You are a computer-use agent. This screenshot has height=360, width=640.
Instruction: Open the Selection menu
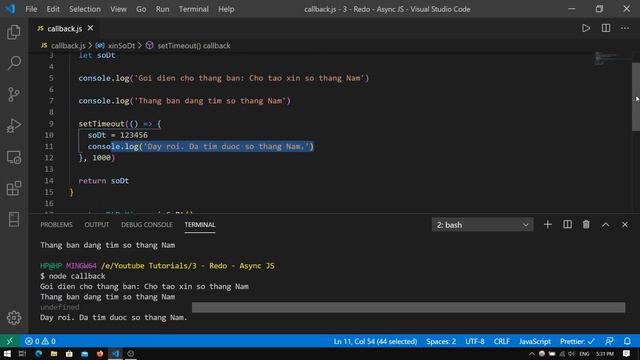point(84,9)
